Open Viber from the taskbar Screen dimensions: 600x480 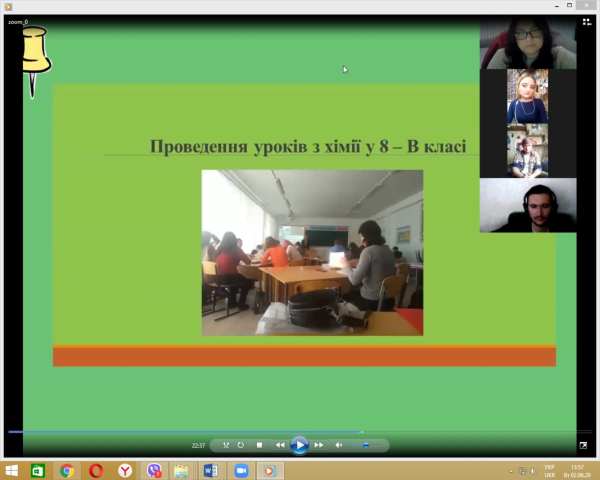[x=154, y=470]
